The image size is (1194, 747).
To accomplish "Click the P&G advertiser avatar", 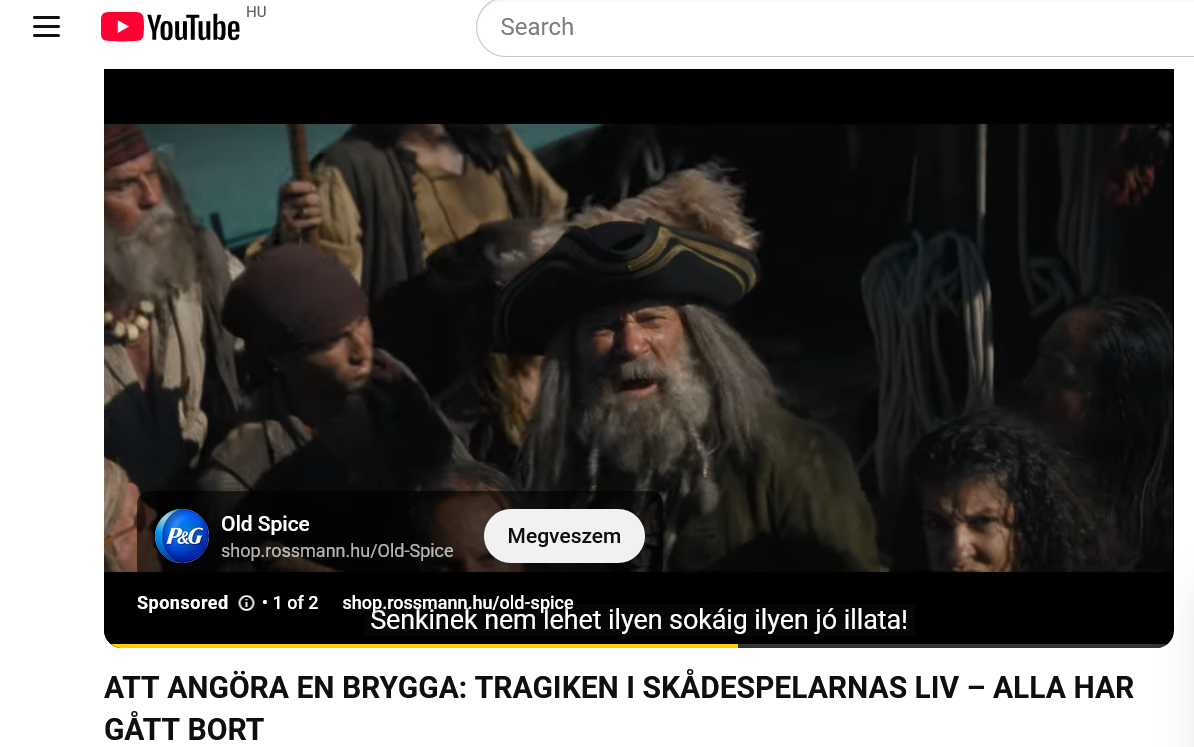I will tap(182, 536).
